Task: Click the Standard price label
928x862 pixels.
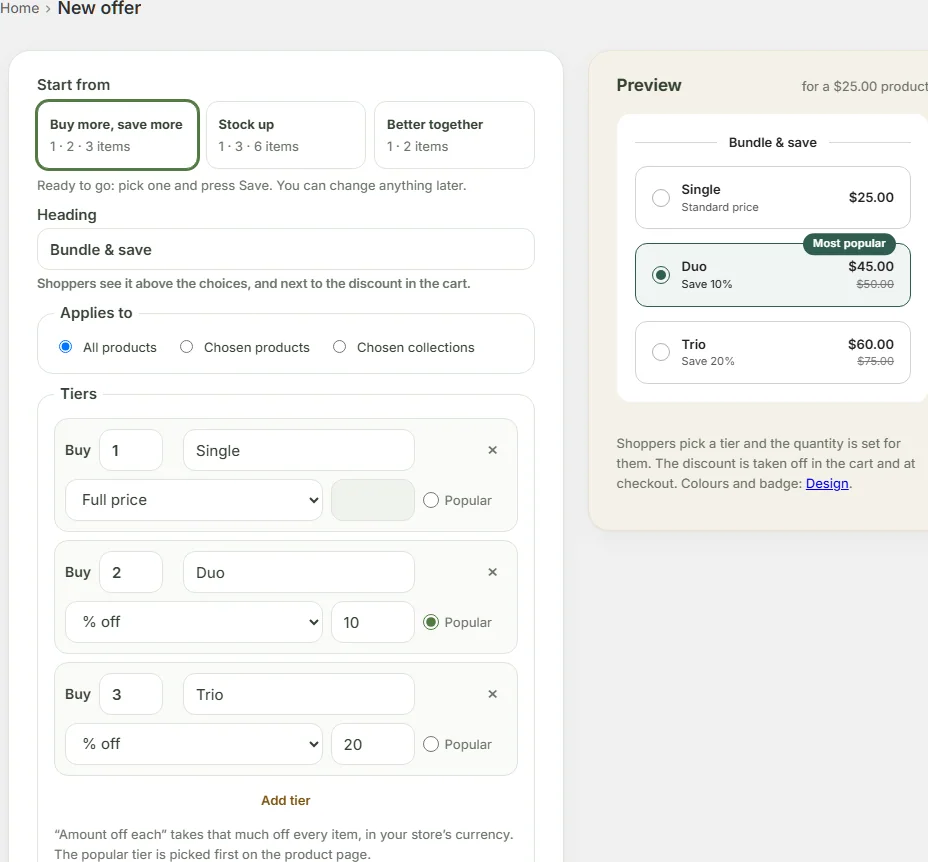Action: point(720,207)
